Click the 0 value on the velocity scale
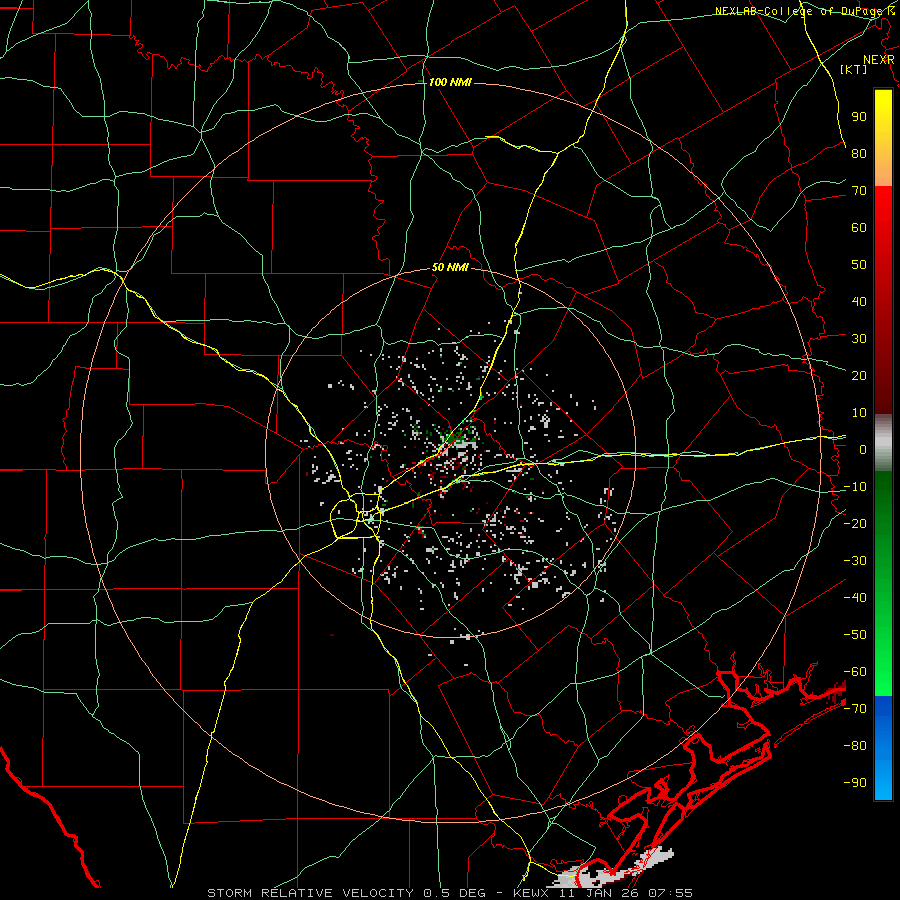Image resolution: width=900 pixels, height=900 pixels. coord(863,449)
